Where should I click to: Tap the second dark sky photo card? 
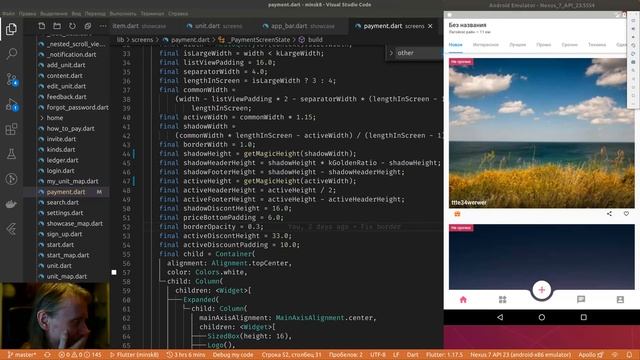[542, 257]
